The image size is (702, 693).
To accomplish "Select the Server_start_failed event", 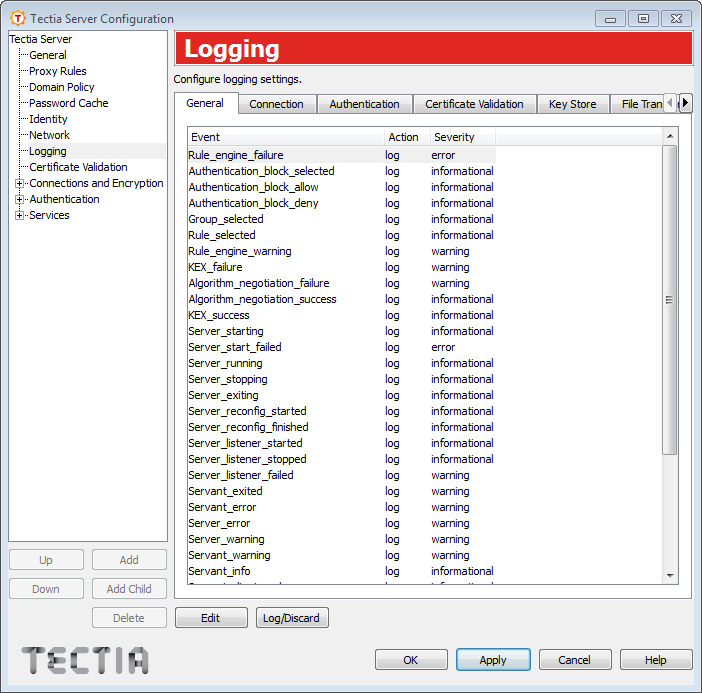I will (342, 347).
